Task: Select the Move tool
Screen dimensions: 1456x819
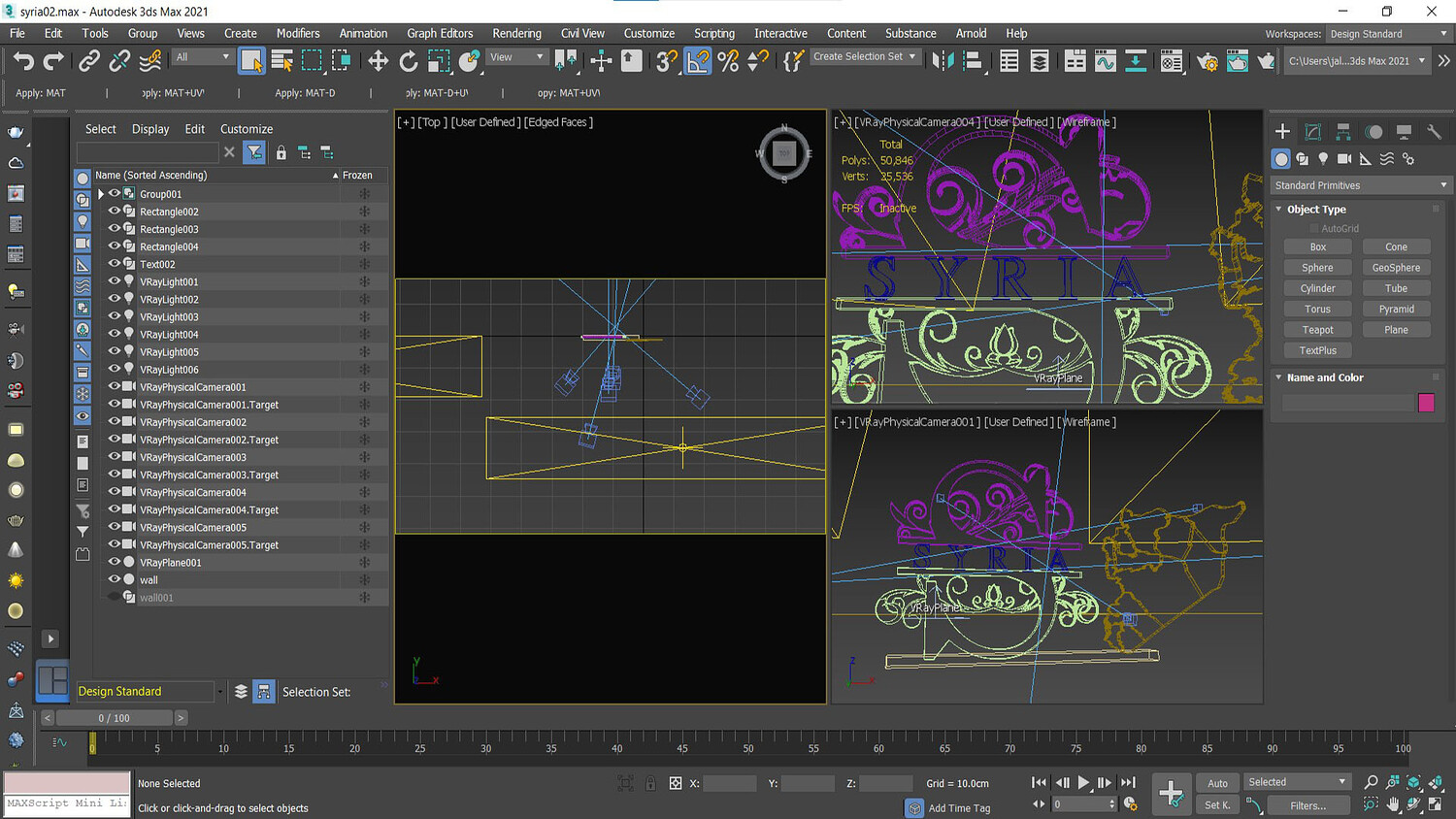Action: [x=378, y=61]
